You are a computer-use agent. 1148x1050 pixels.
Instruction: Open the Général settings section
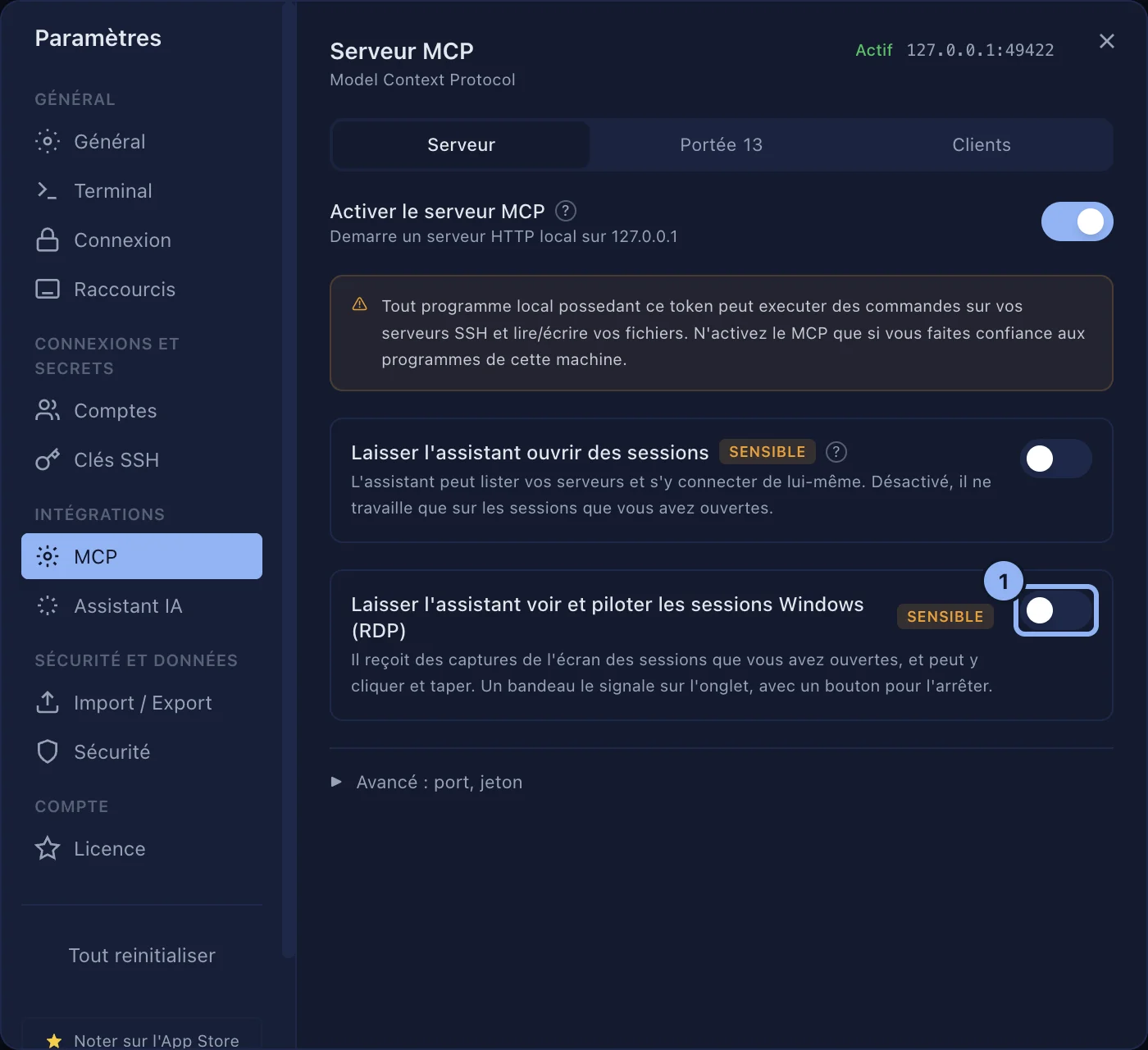pyautogui.click(x=142, y=141)
